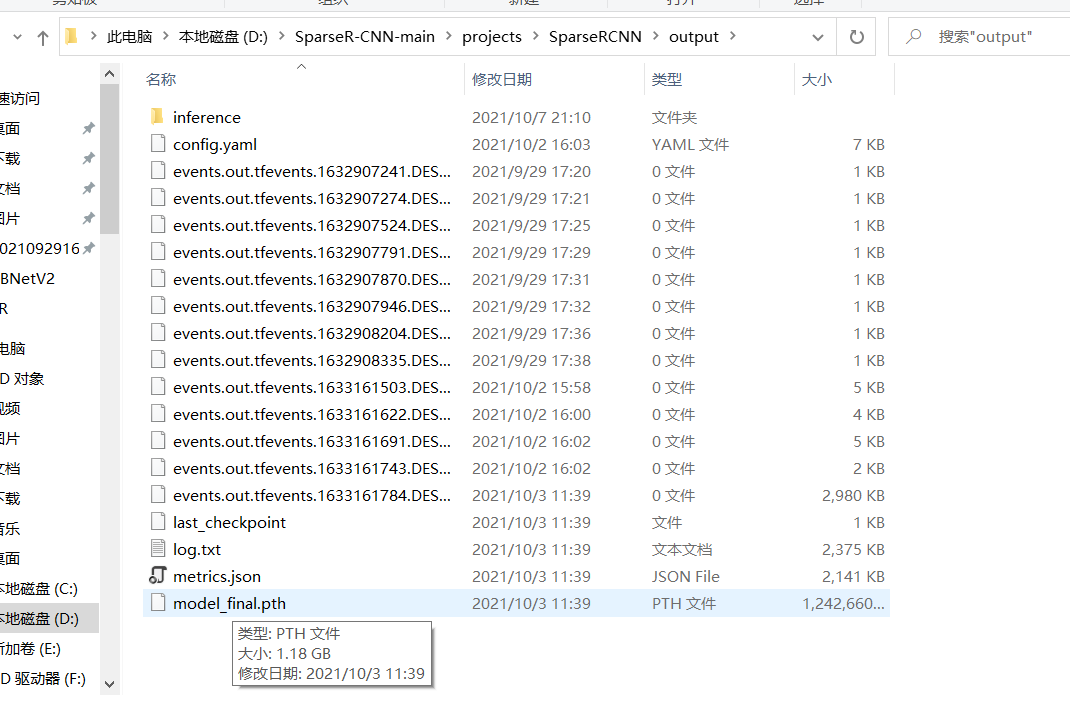This screenshot has width=1070, height=703.
Task: Click the 修改日期 column header
Action: [503, 80]
